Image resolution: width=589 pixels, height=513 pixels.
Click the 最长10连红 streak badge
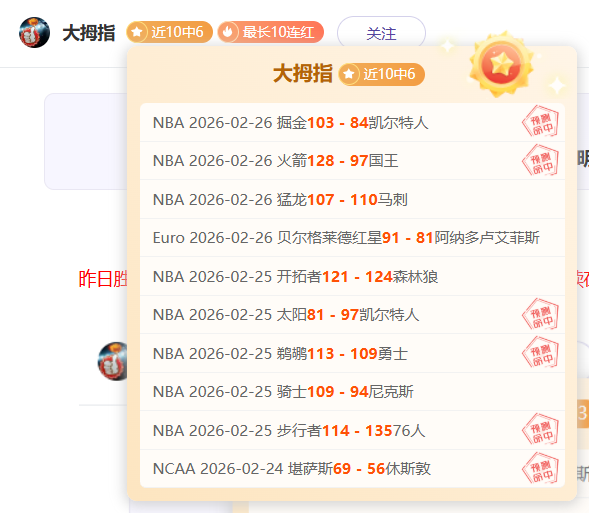click(270, 32)
